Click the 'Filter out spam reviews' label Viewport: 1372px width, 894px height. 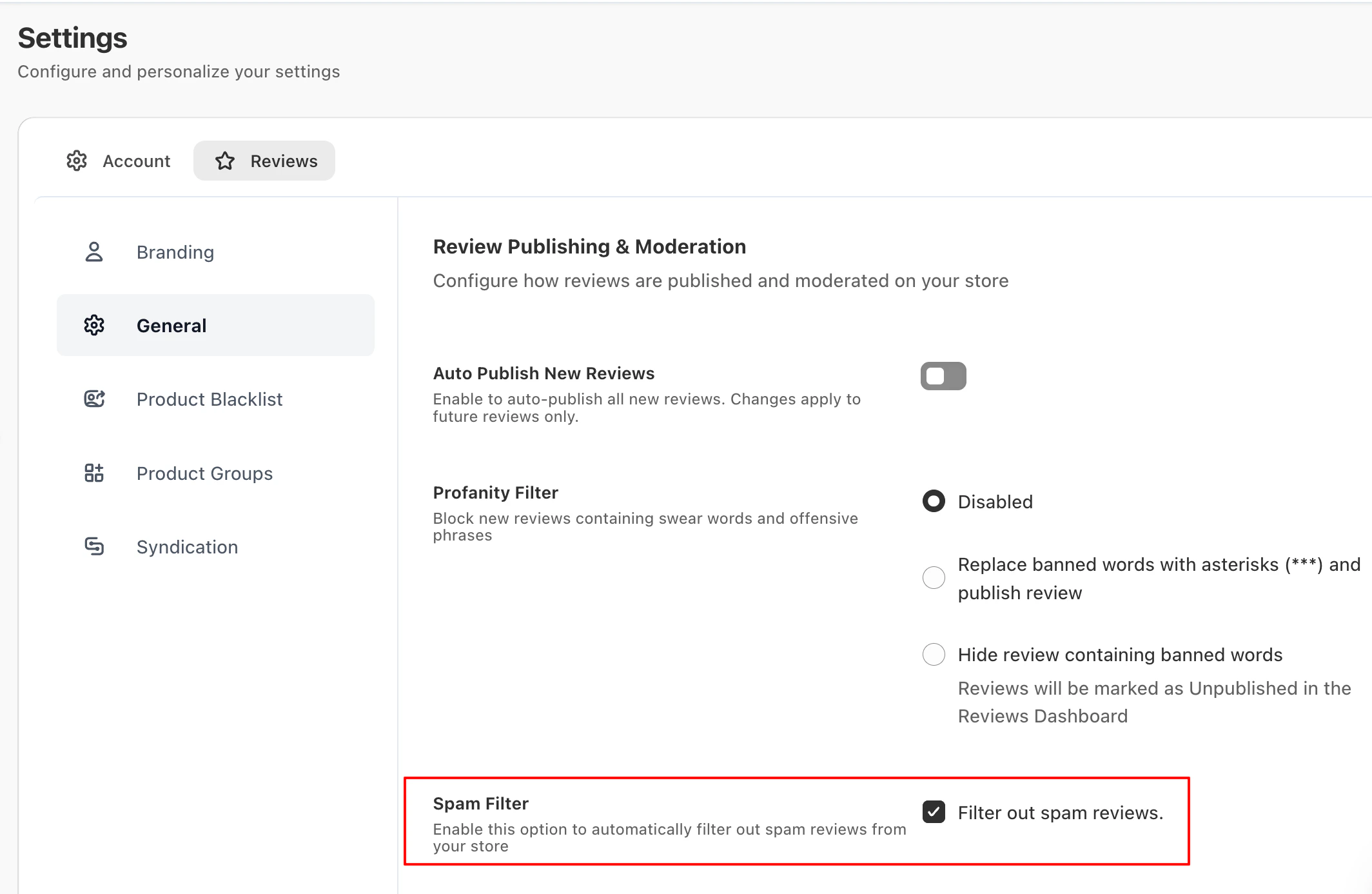pos(1060,813)
